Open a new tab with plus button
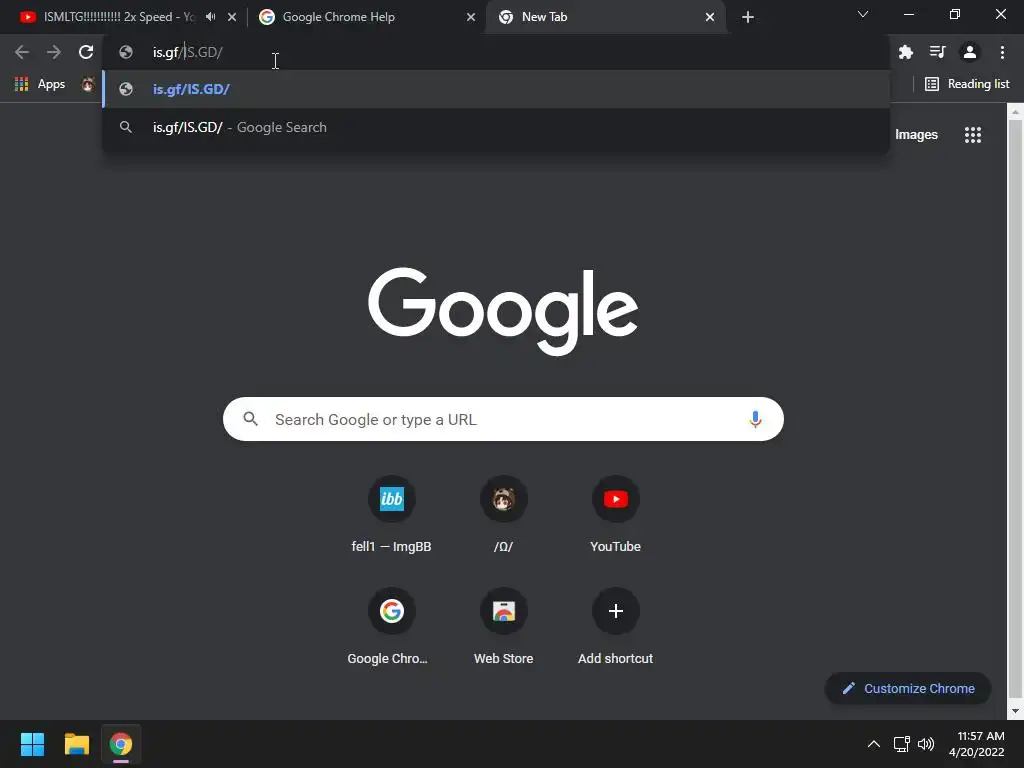Viewport: 1024px width, 768px height. point(748,17)
